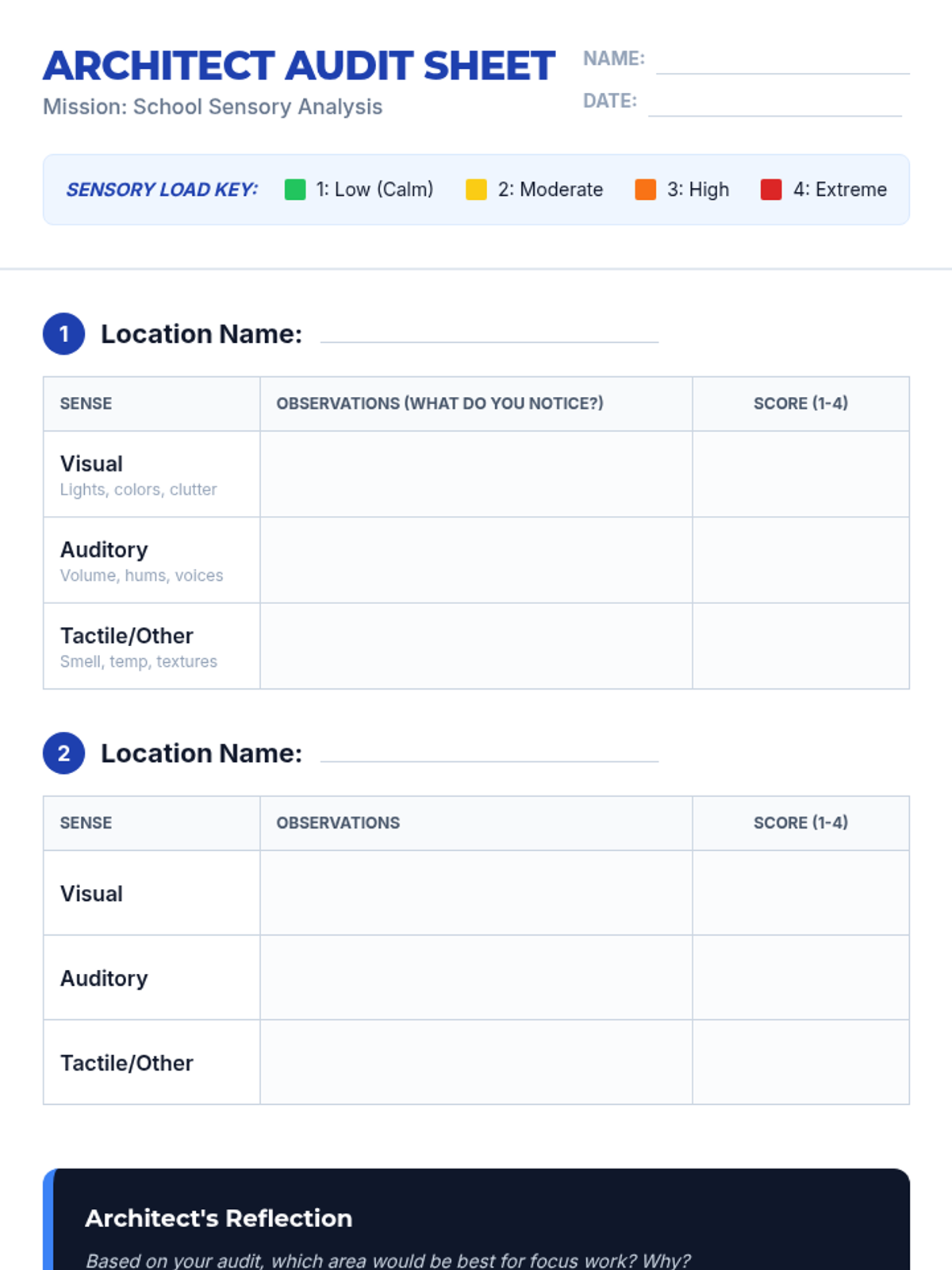Click Auditory score cell in location 2
Screen dimensions: 952x1270
tap(800, 978)
